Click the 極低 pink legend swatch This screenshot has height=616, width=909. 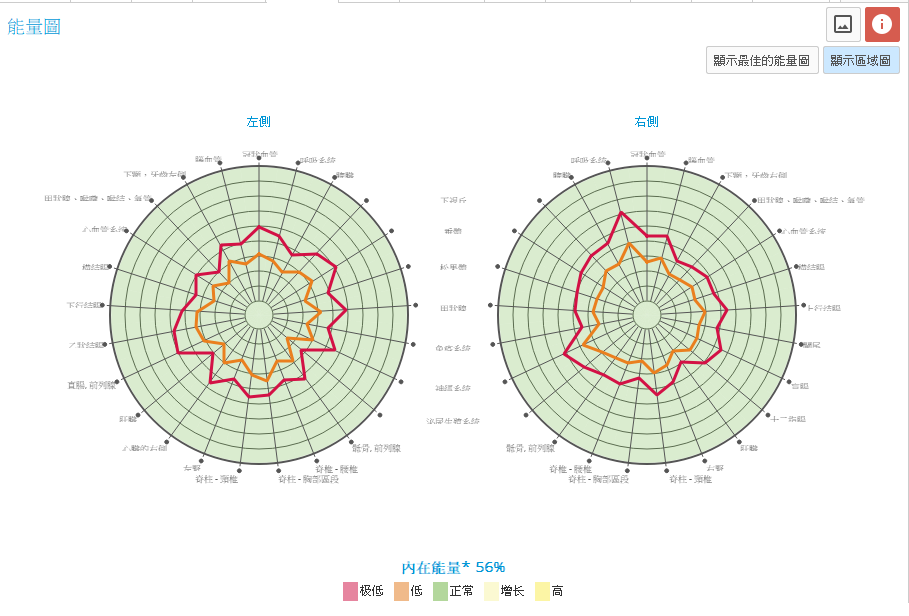click(x=350, y=591)
